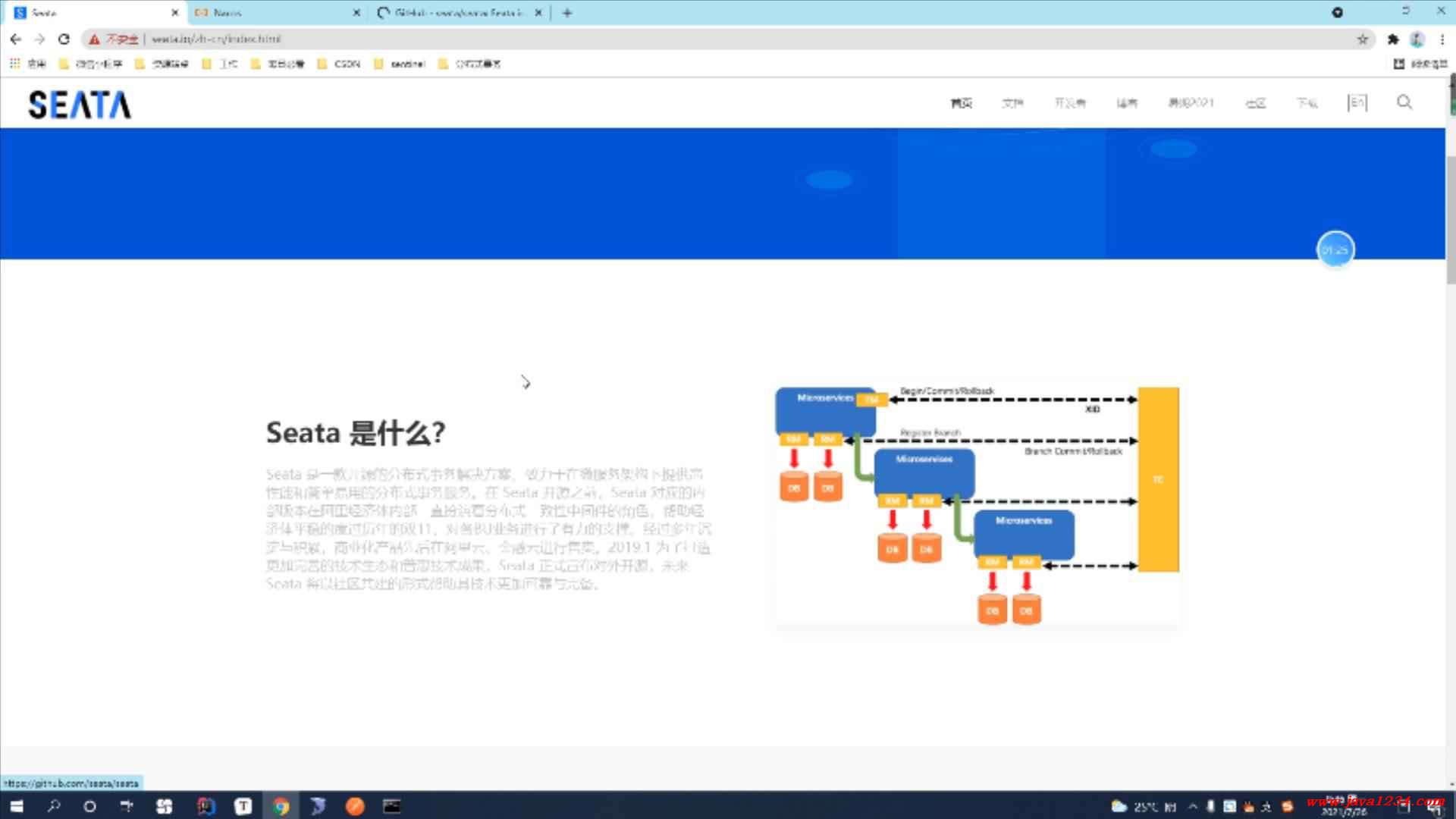
Task: Open Task View on taskbar
Action: (126, 805)
